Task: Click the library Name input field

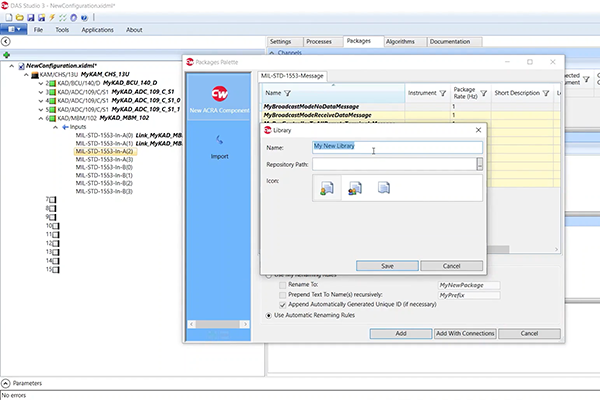Action: tap(397, 147)
